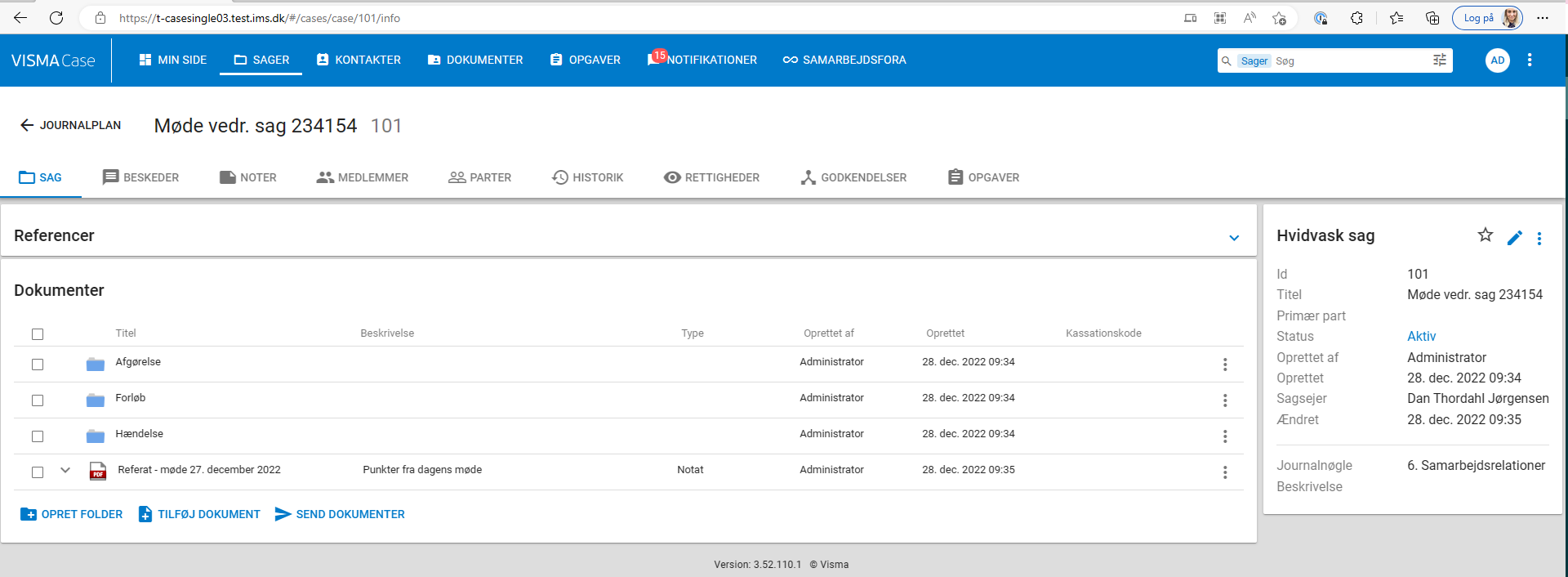Check the Forløb folder checkbox
Screen dimensions: 1568x577
coord(38,400)
